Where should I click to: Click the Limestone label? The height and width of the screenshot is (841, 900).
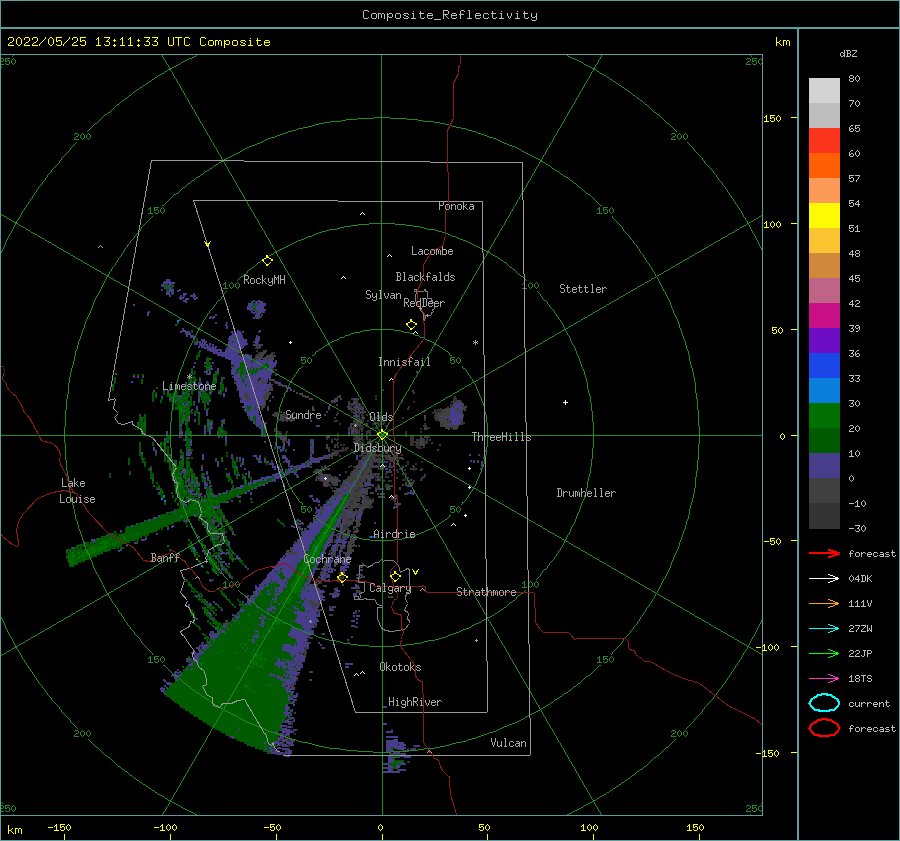[x=189, y=386]
